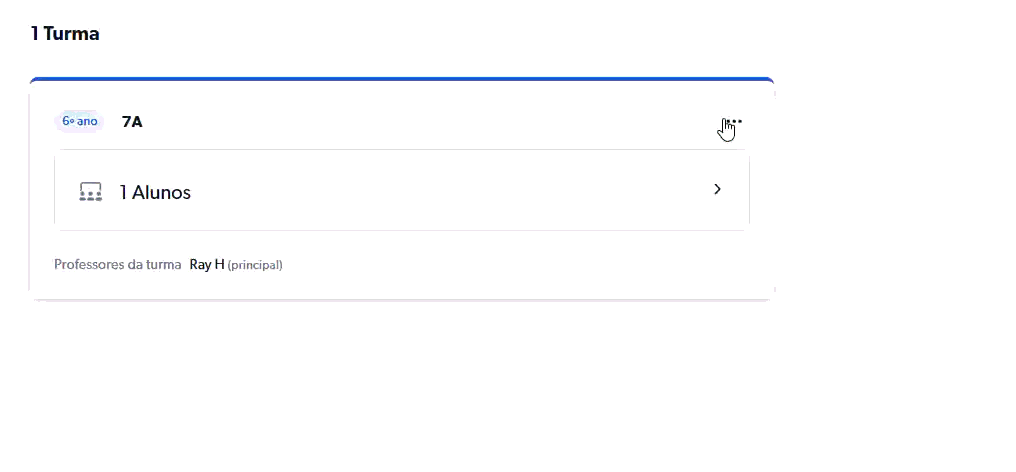Expand the Alunos row with the chevron arrow
1016x472 pixels.
tap(717, 189)
